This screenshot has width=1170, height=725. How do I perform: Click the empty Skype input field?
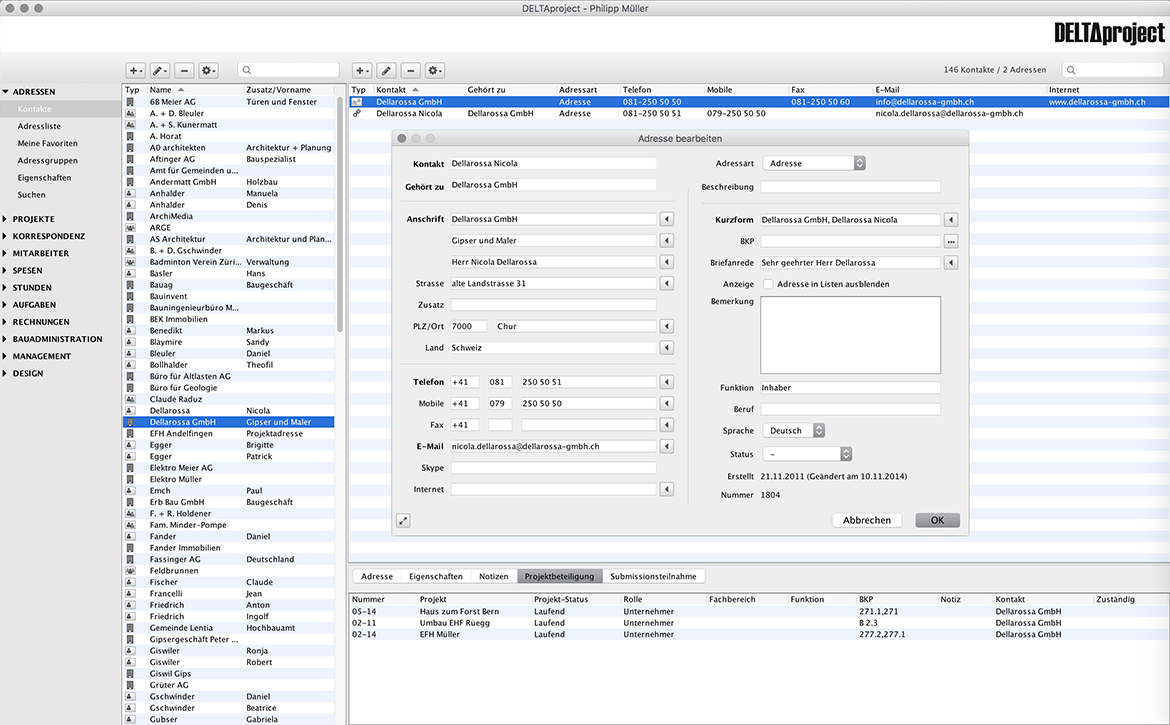[553, 468]
